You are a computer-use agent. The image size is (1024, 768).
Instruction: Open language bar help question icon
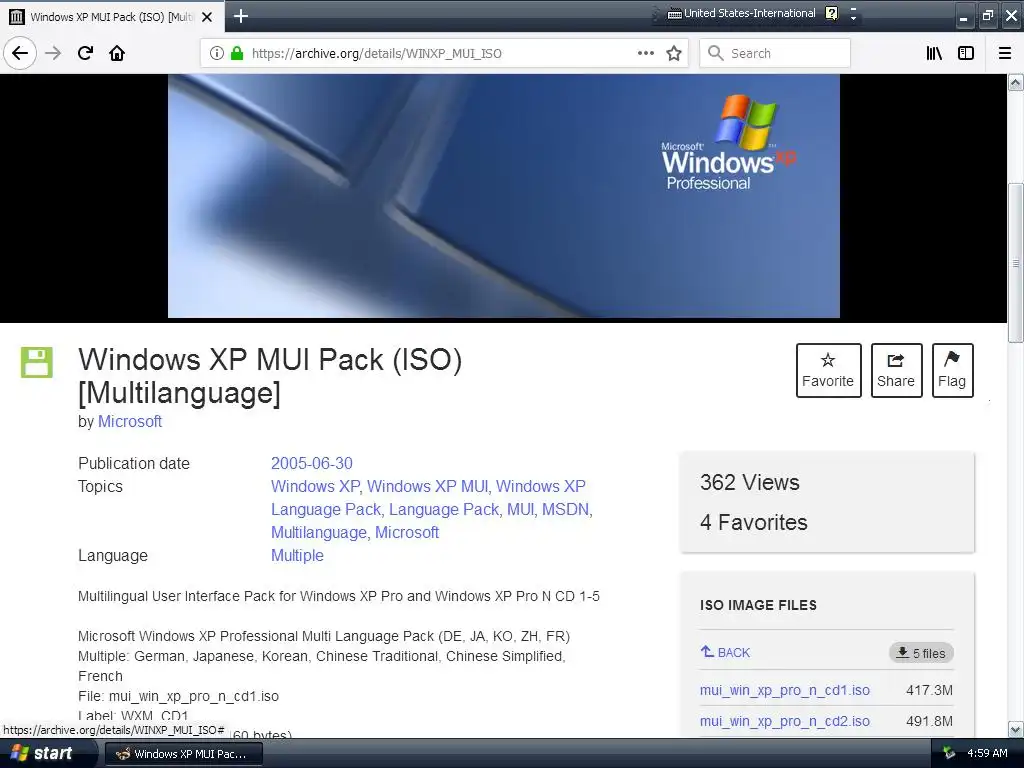click(831, 13)
